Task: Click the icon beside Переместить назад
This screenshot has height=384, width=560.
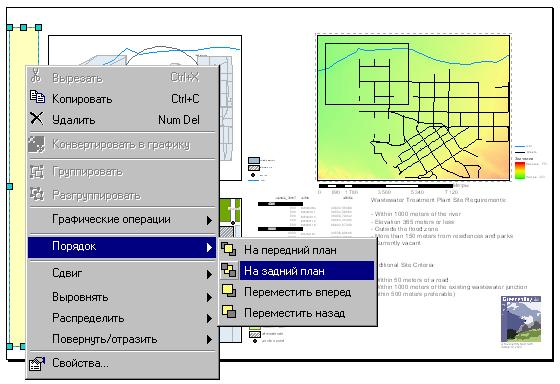Action: 229,312
